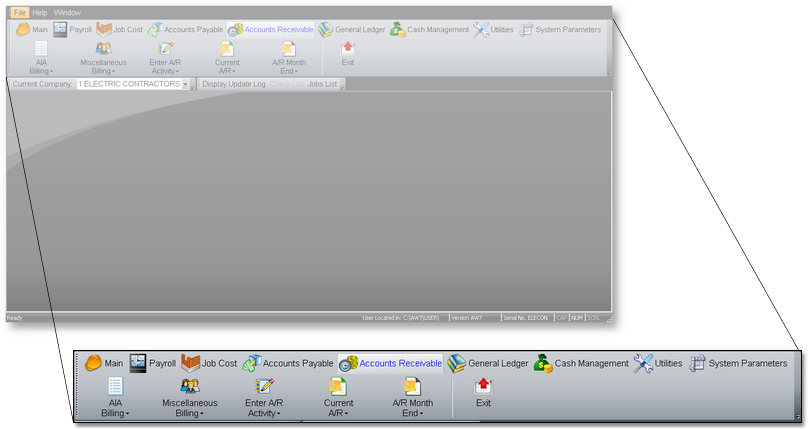Image resolution: width=808 pixels, height=430 pixels.
Task: Click the red Exit icon in the enlarged callout
Action: 483,386
